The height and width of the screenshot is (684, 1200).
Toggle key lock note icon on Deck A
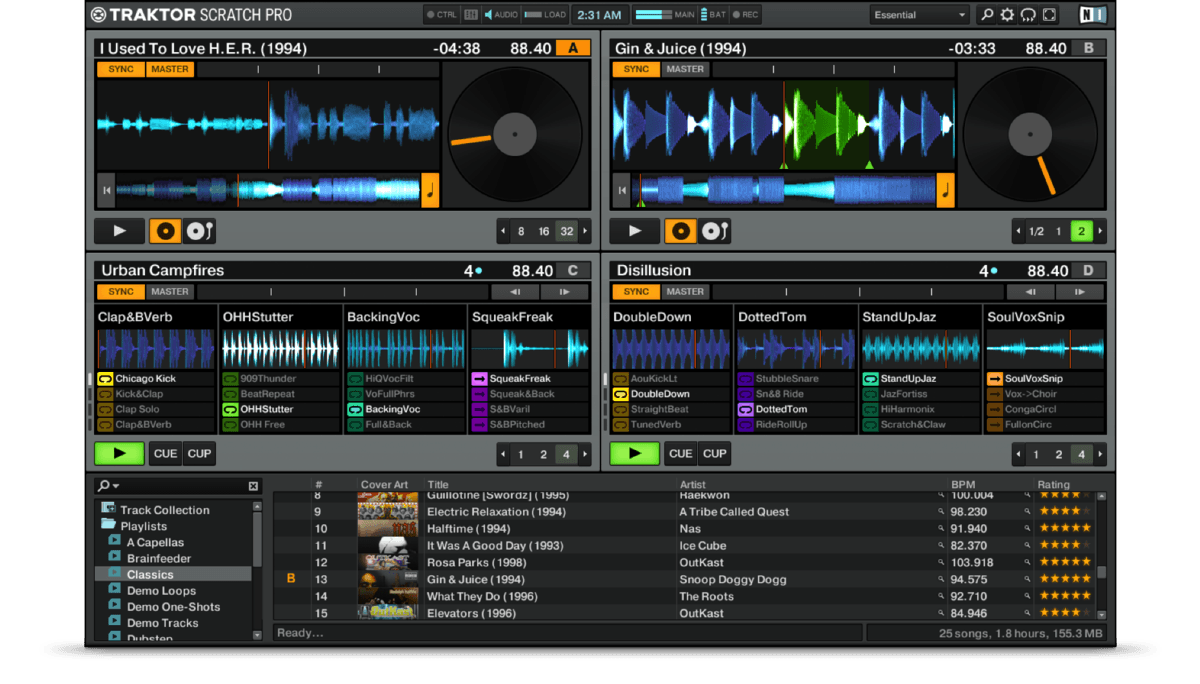[430, 190]
